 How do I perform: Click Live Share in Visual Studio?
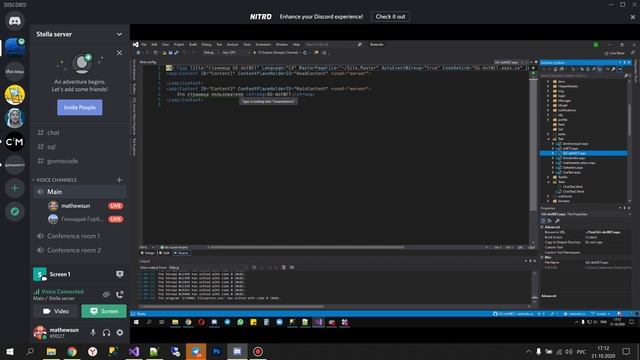[x=615, y=53]
